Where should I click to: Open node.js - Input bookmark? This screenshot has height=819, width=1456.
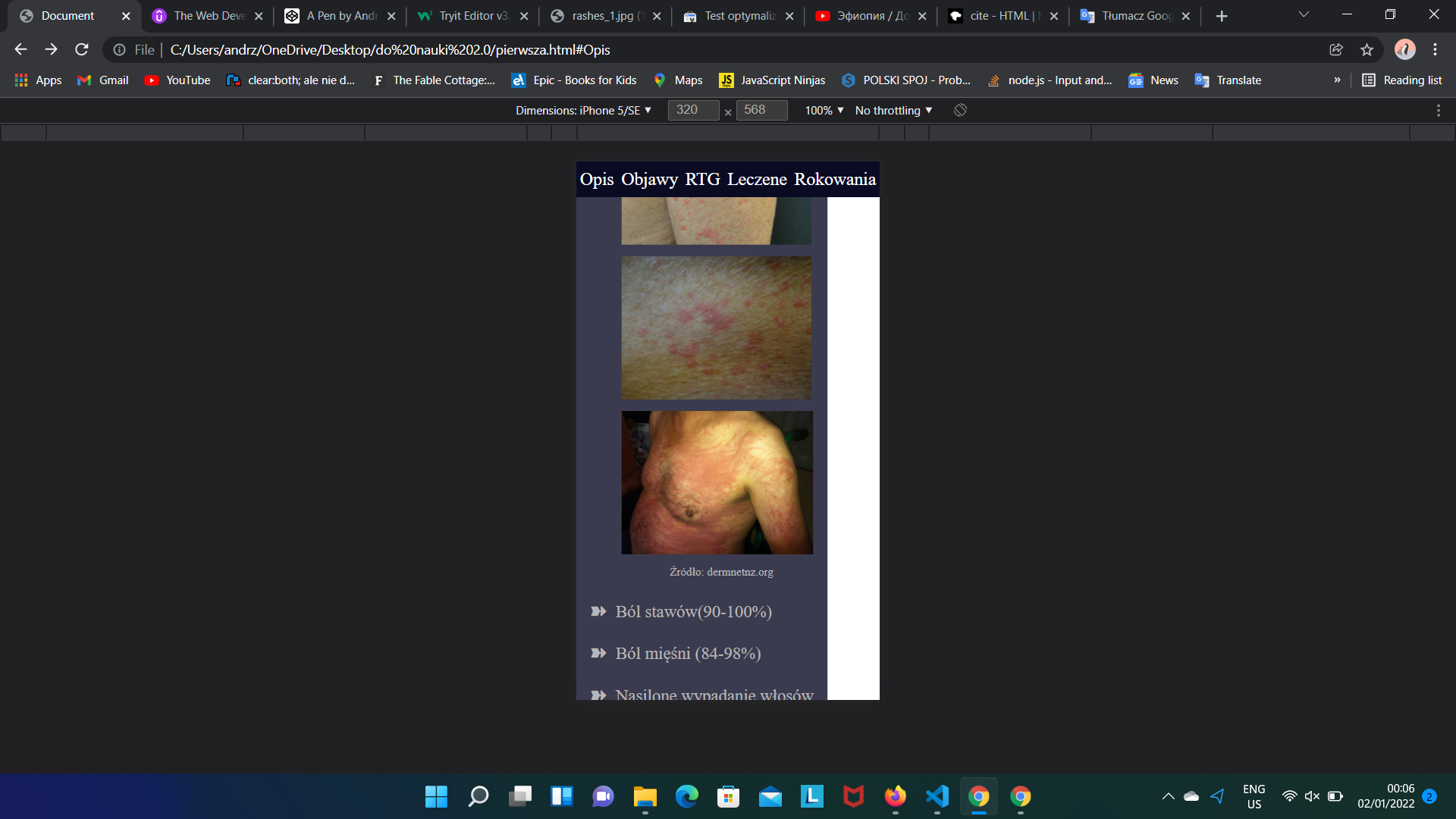1050,80
